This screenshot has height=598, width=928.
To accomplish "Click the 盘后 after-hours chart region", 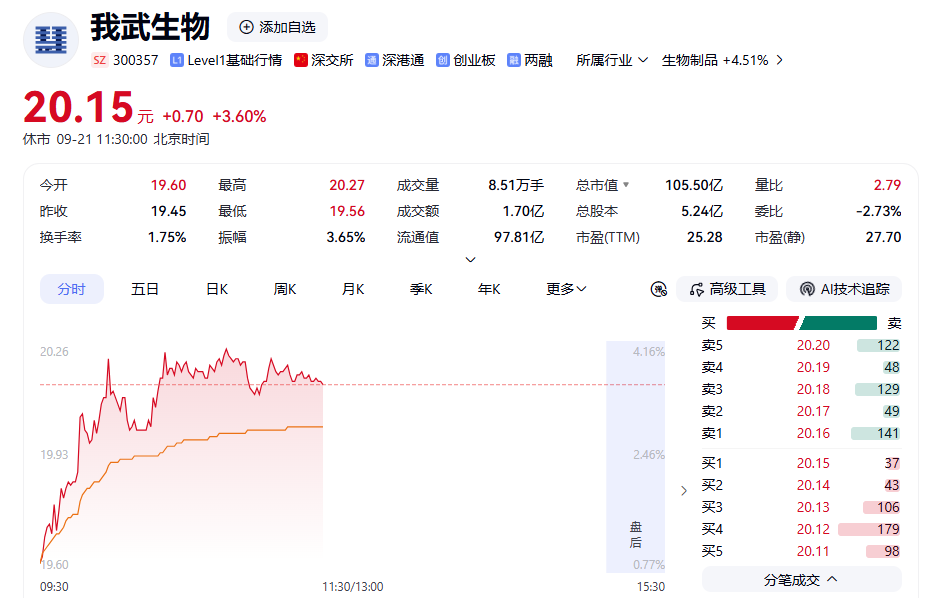I will click(635, 456).
